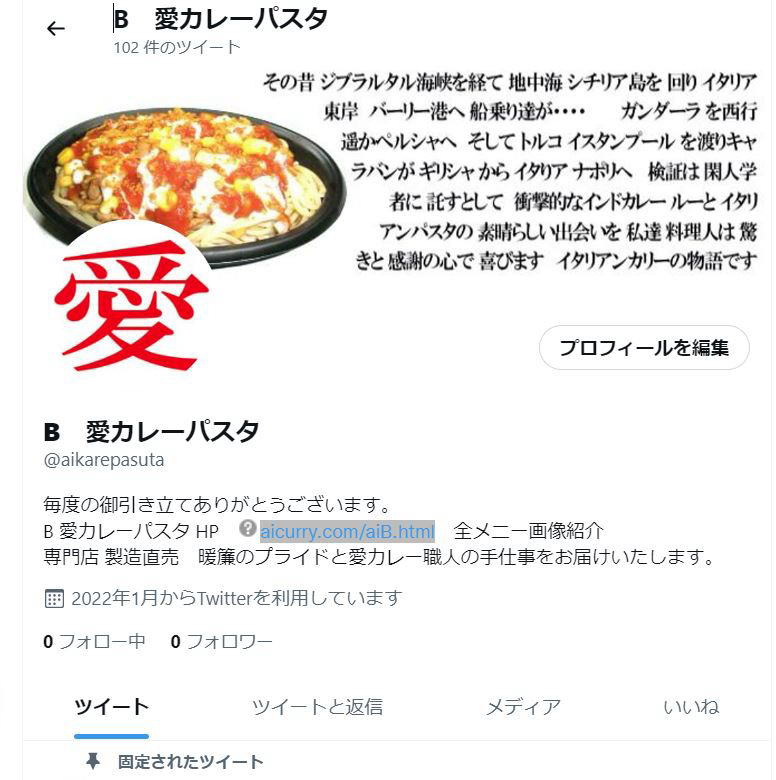The image size is (776, 780).
Task: Click the calendar icon beside join date
Action: (x=54, y=598)
